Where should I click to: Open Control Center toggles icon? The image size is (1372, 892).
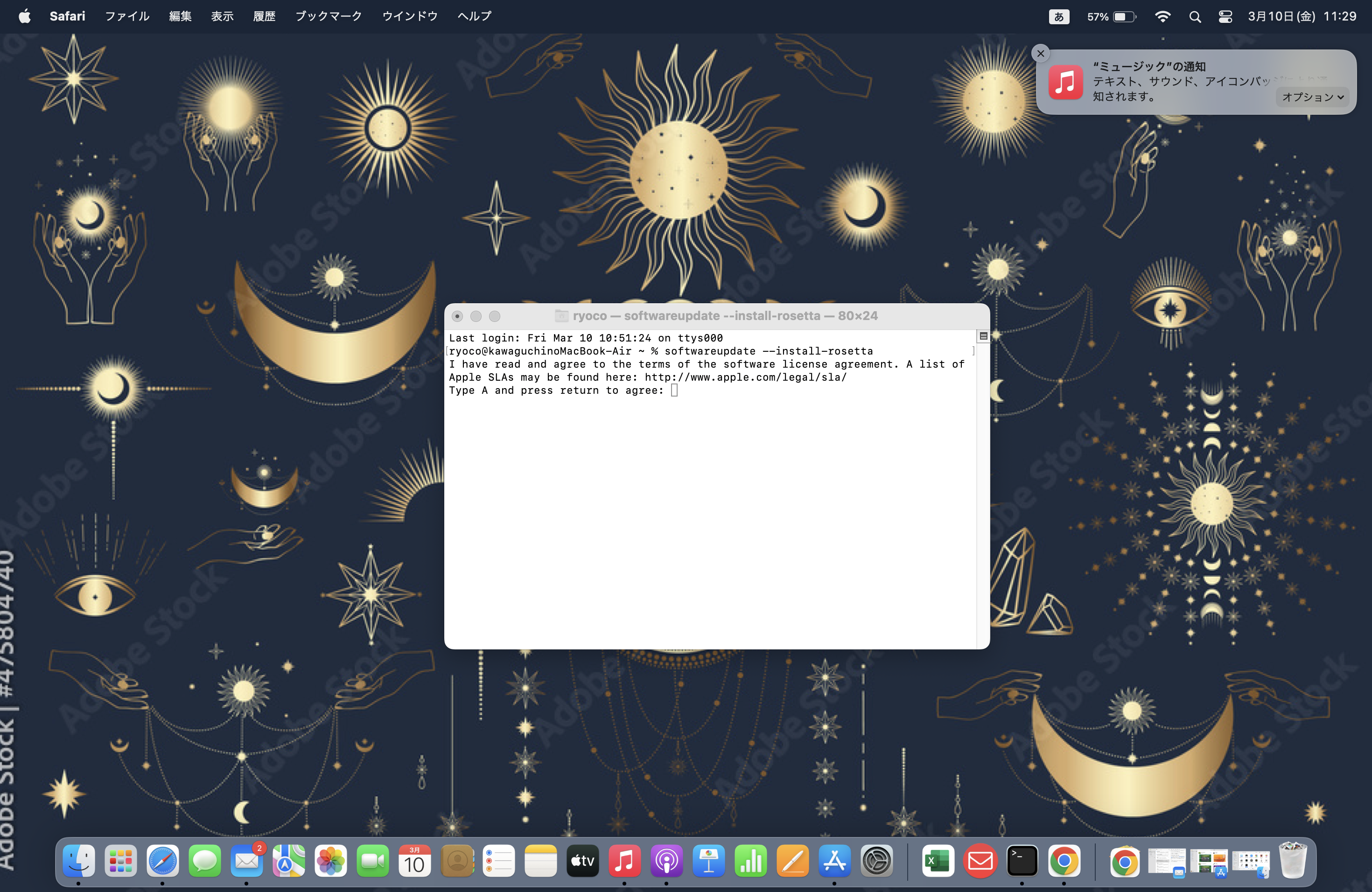[1225, 17]
